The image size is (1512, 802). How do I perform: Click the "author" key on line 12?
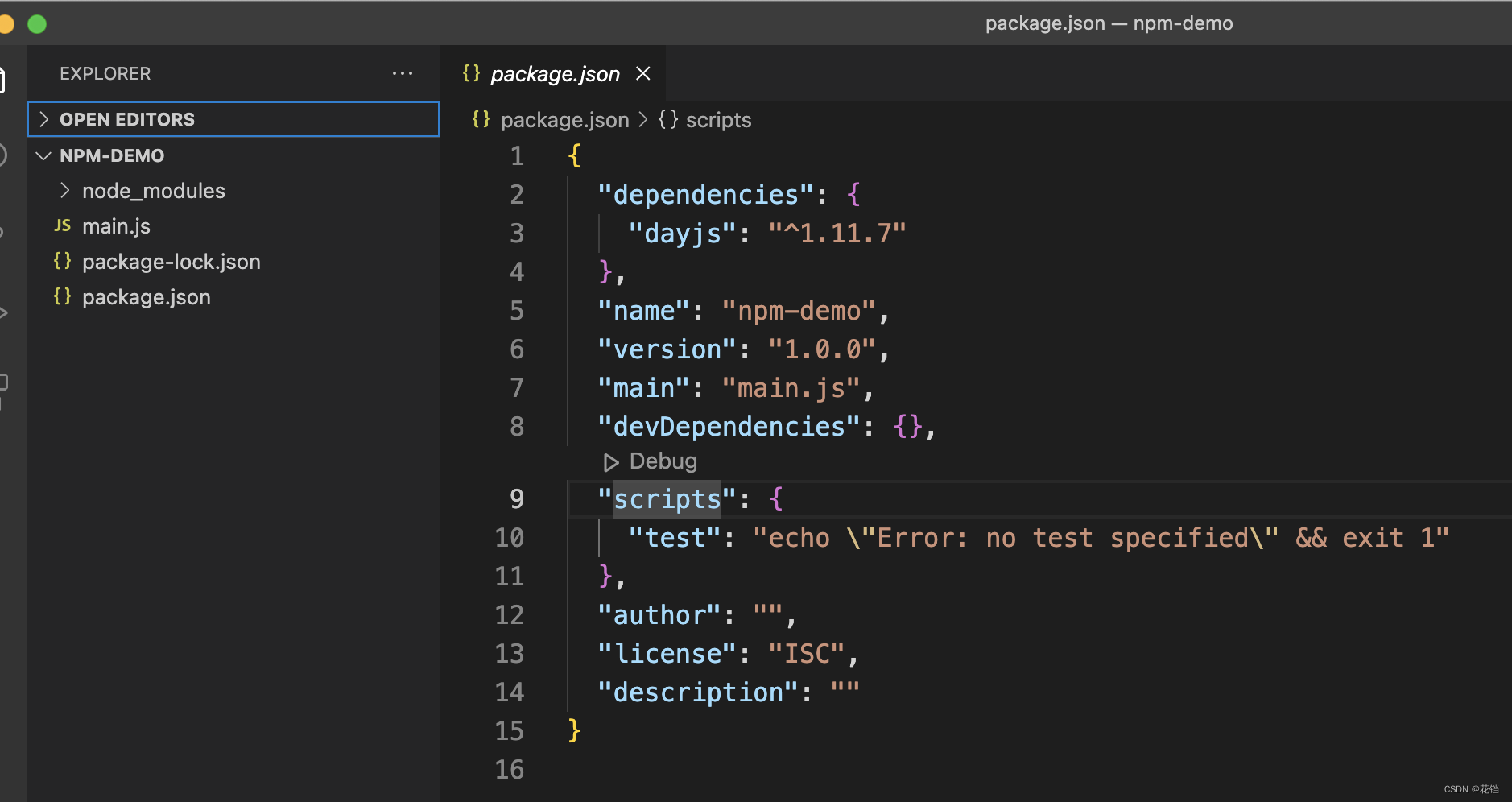[659, 615]
